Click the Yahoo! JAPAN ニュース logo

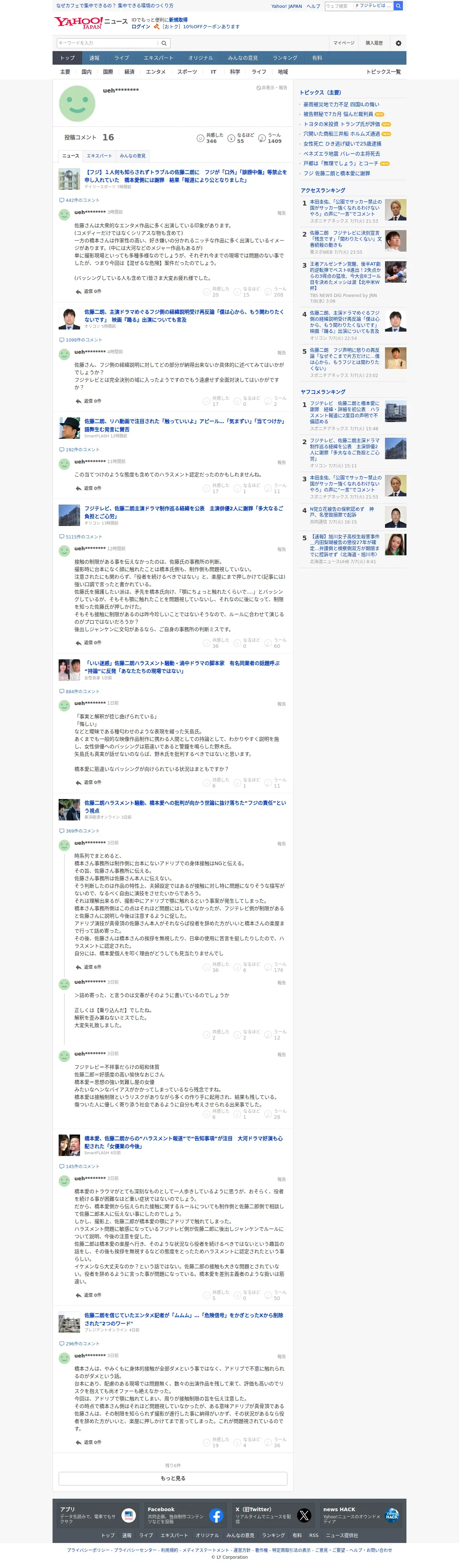click(91, 23)
